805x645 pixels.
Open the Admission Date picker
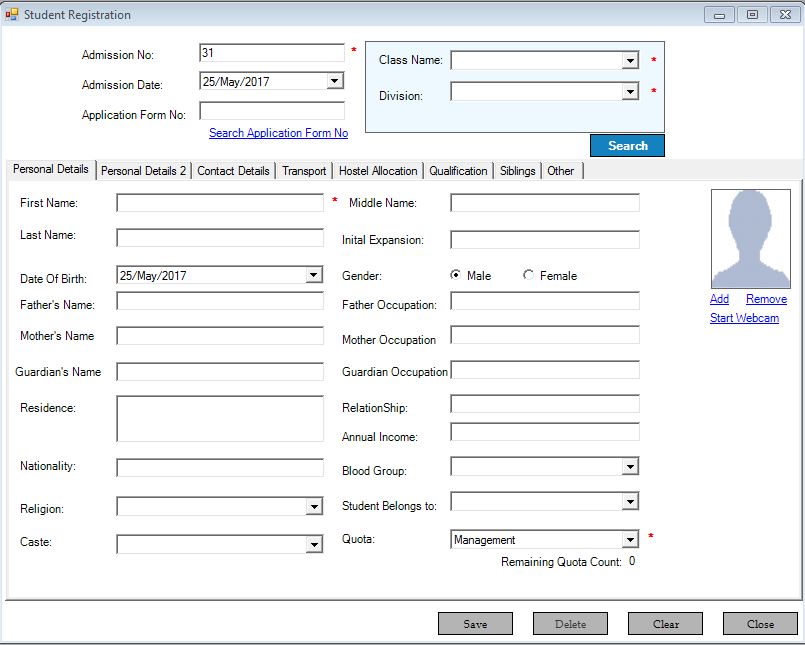pyautogui.click(x=335, y=82)
